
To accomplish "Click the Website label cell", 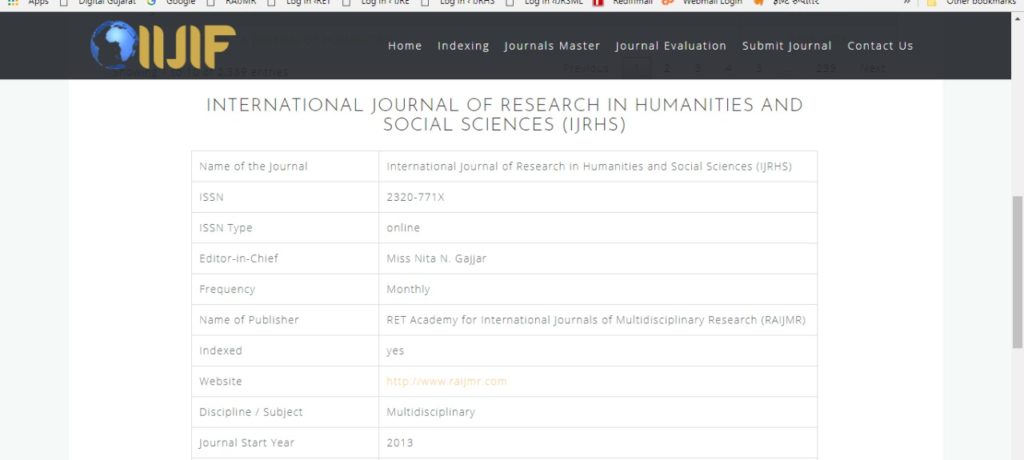I will coord(285,382).
